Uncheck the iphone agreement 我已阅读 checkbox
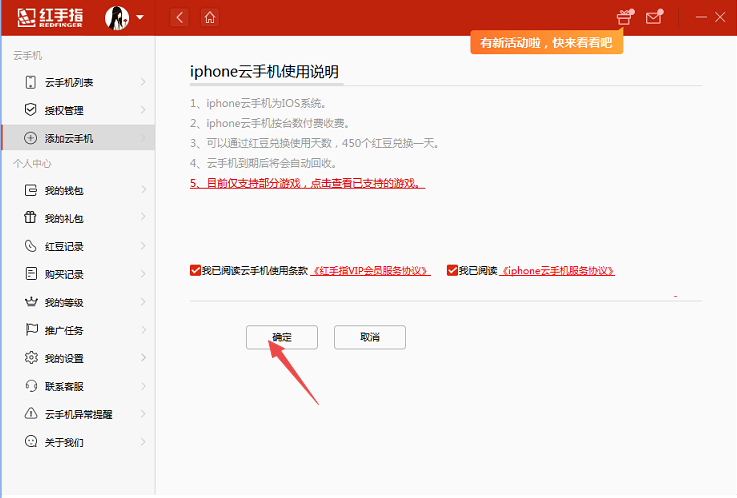This screenshot has width=737, height=498. pos(452,271)
